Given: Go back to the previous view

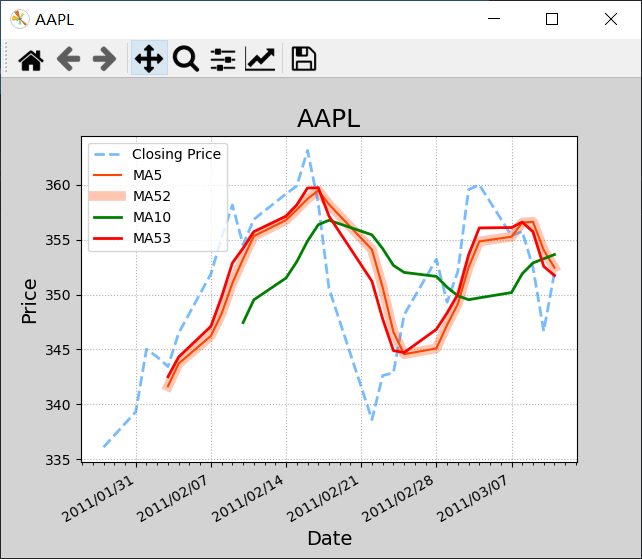Looking at the screenshot, I should tap(68, 59).
